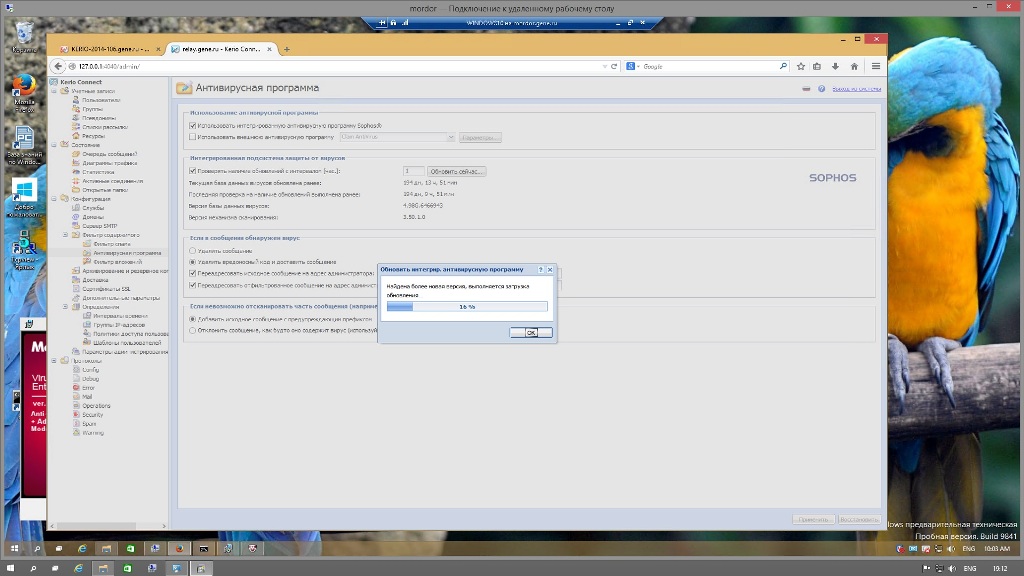1024x576 pixels.
Task: Click the Firefox home icon
Action: tap(853, 66)
